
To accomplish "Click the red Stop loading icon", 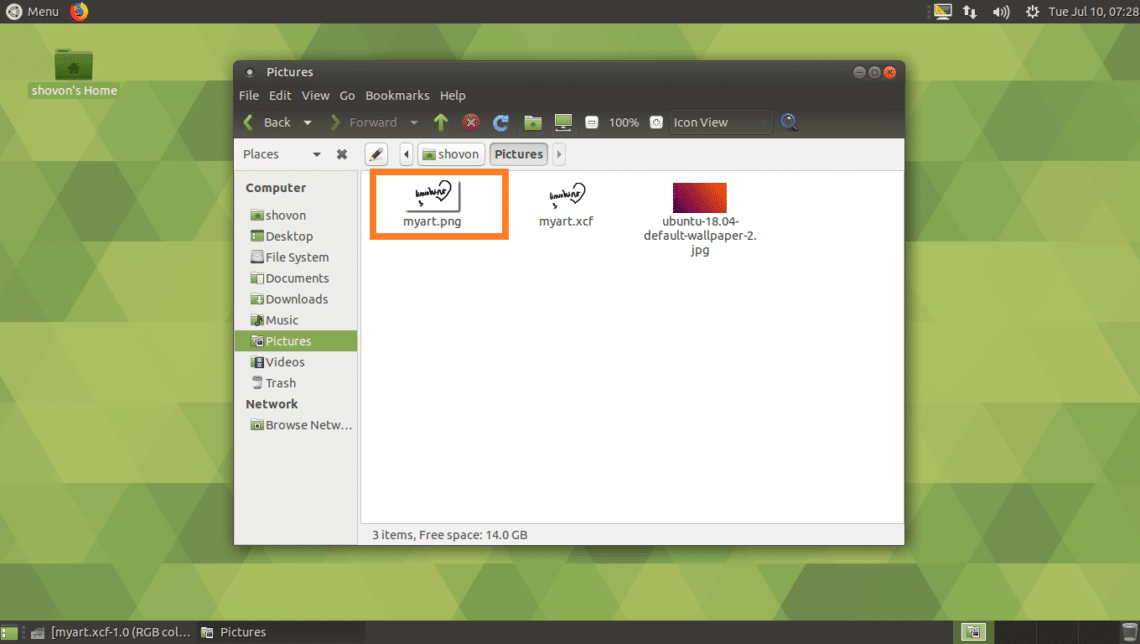I will click(471, 122).
